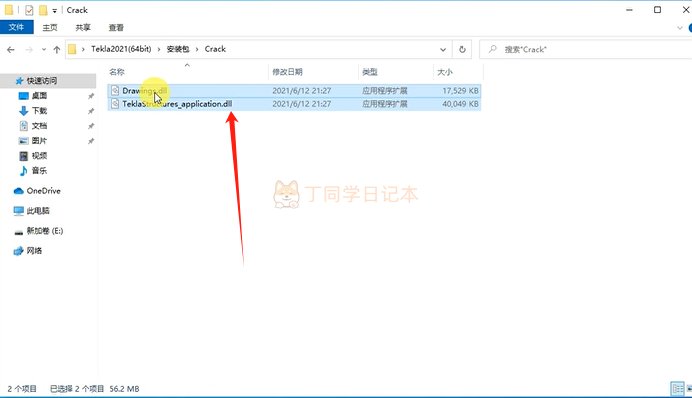Click Tekla2021(64bit) breadcrumb
The height and width of the screenshot is (398, 692).
(x=121, y=49)
